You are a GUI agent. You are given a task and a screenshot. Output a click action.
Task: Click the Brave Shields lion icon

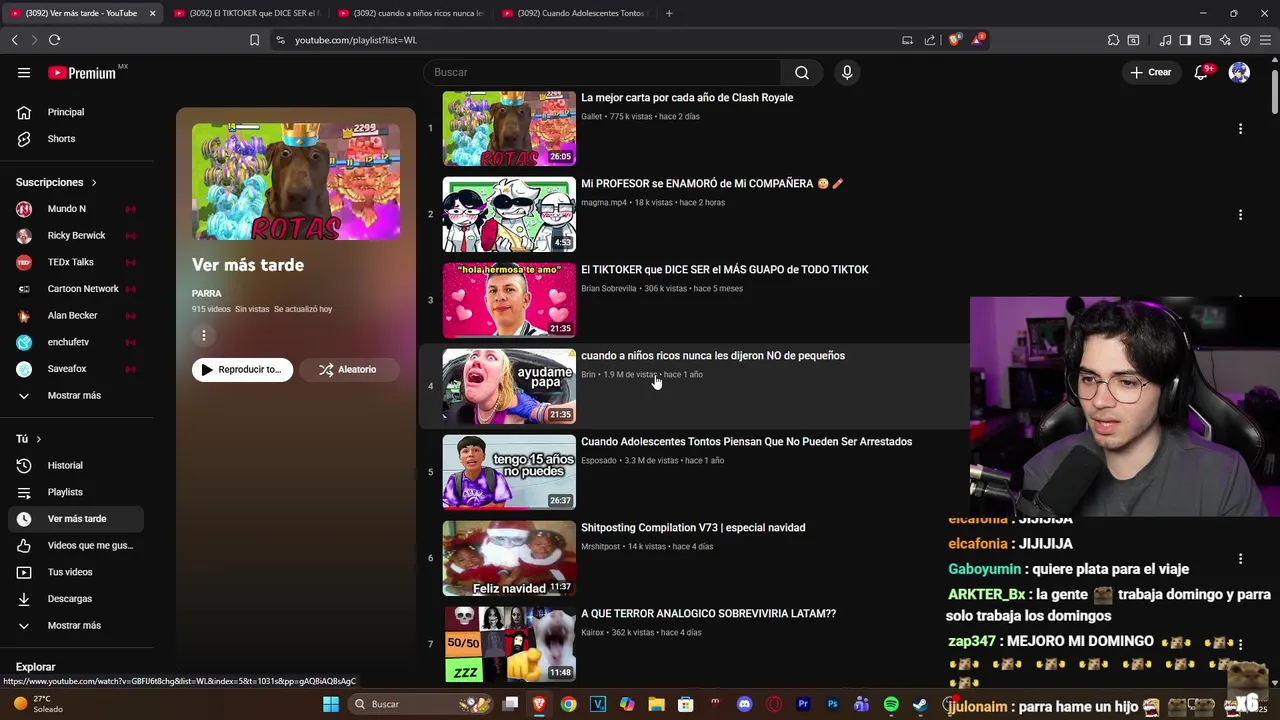953,40
